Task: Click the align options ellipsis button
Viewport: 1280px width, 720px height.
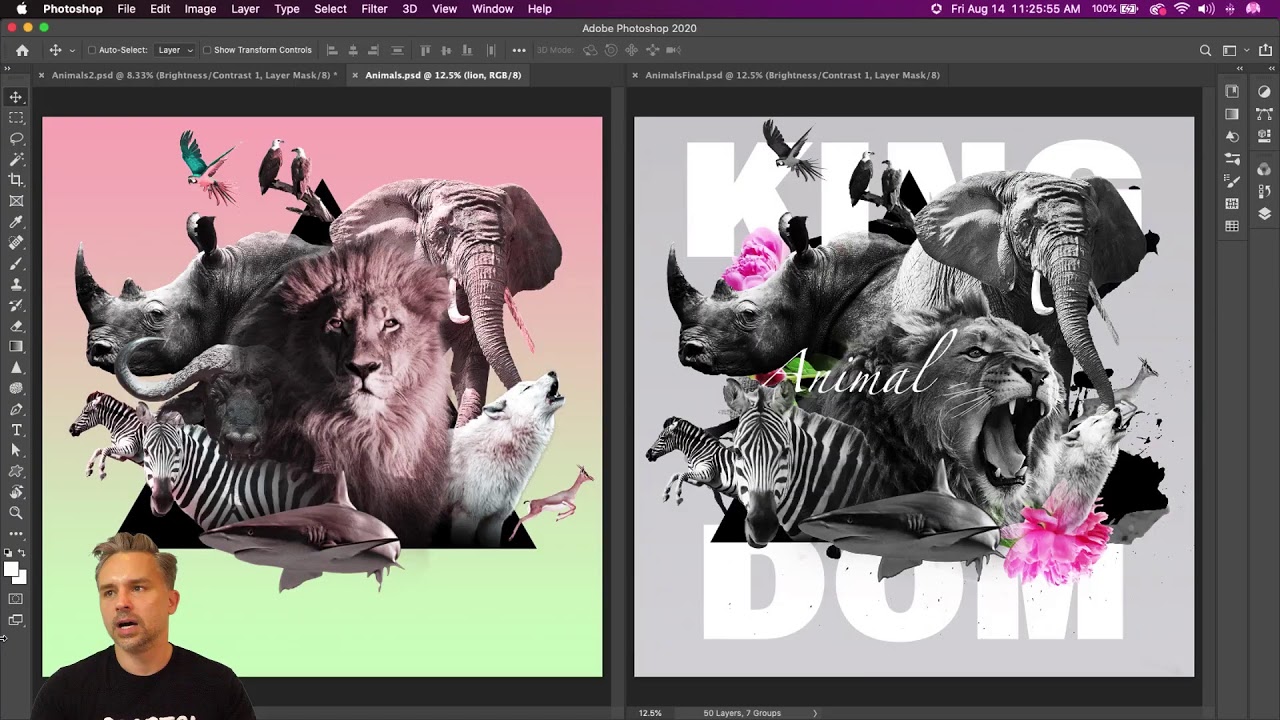Action: coord(518,50)
